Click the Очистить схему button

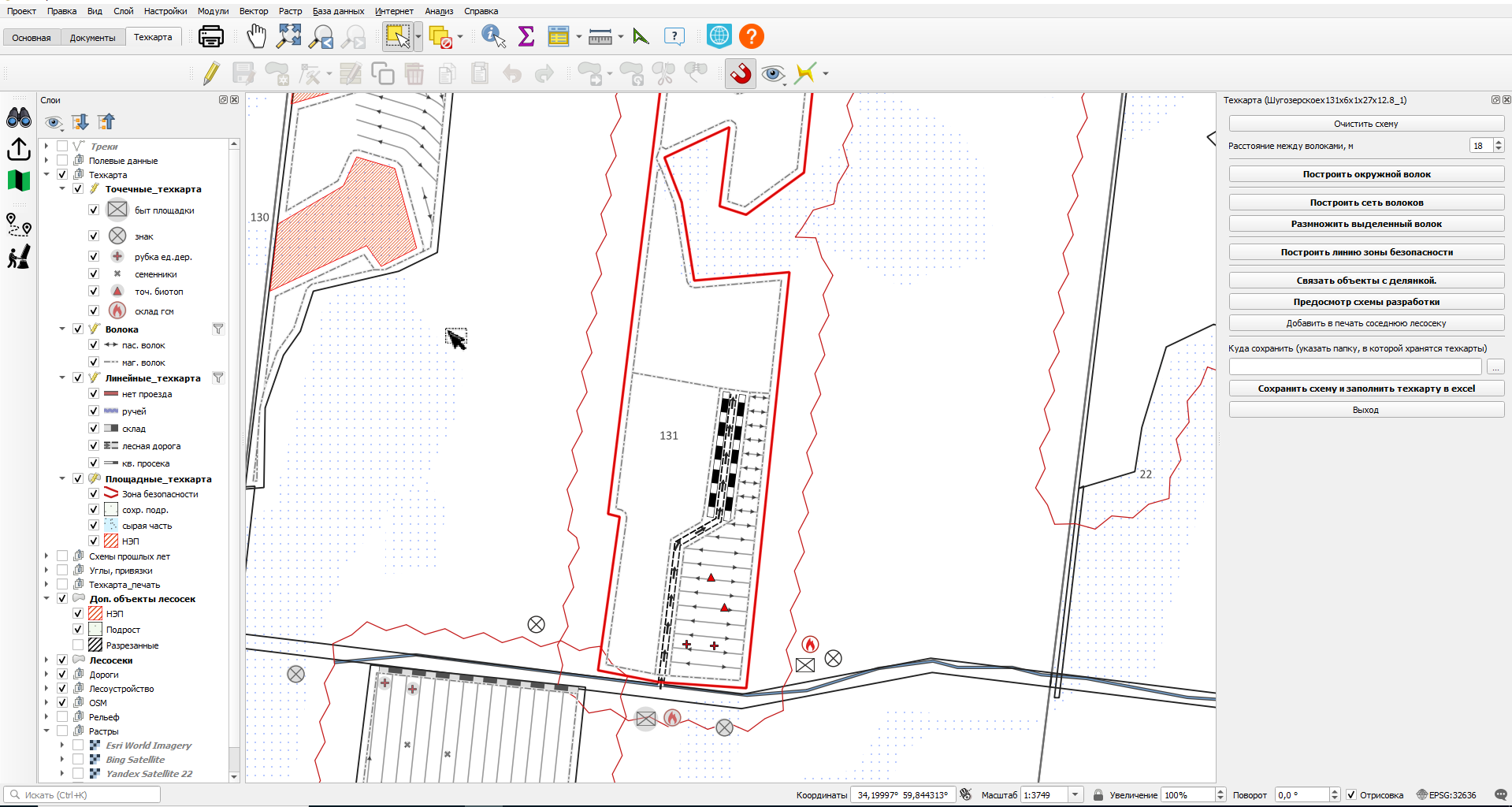coord(1366,124)
